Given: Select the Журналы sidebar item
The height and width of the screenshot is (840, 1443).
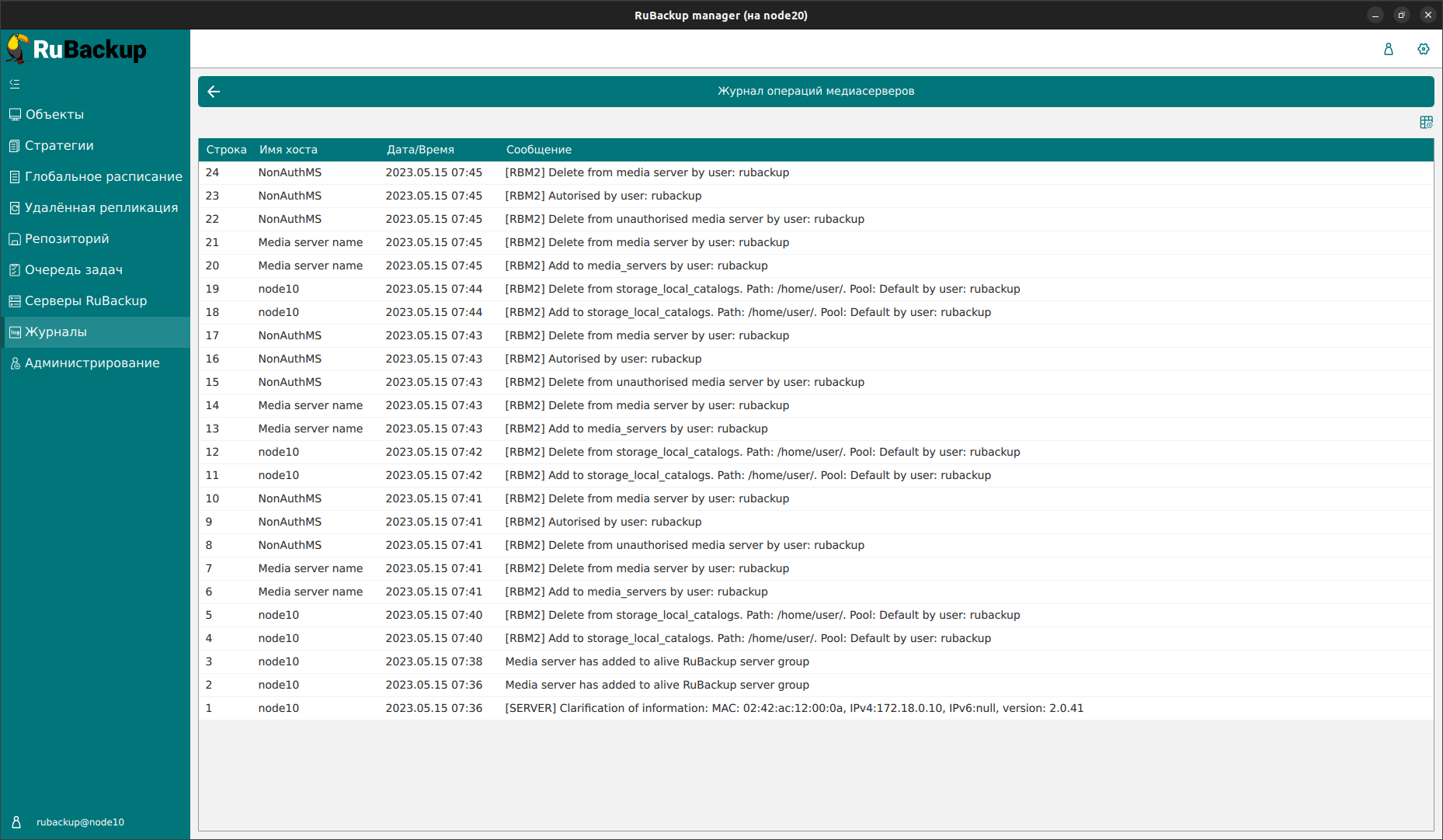Looking at the screenshot, I should 56,331.
